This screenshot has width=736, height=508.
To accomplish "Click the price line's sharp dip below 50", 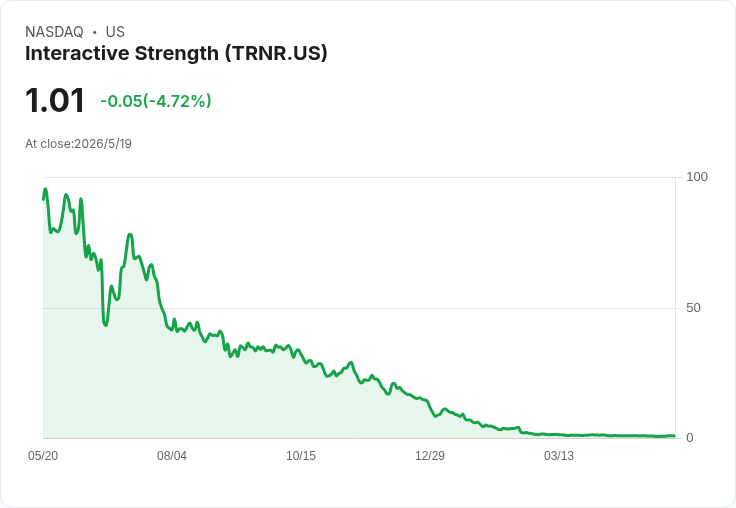I will click(105, 324).
